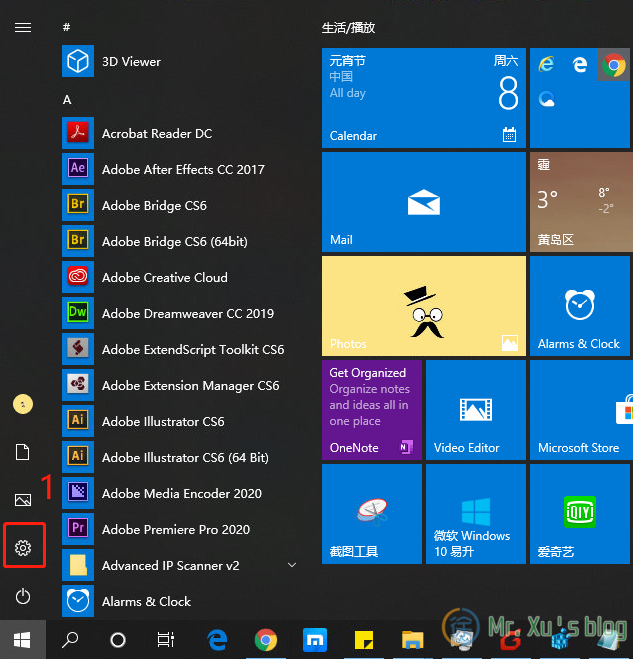
Task: Open the new Edge icon in tile folder
Action: click(x=546, y=99)
